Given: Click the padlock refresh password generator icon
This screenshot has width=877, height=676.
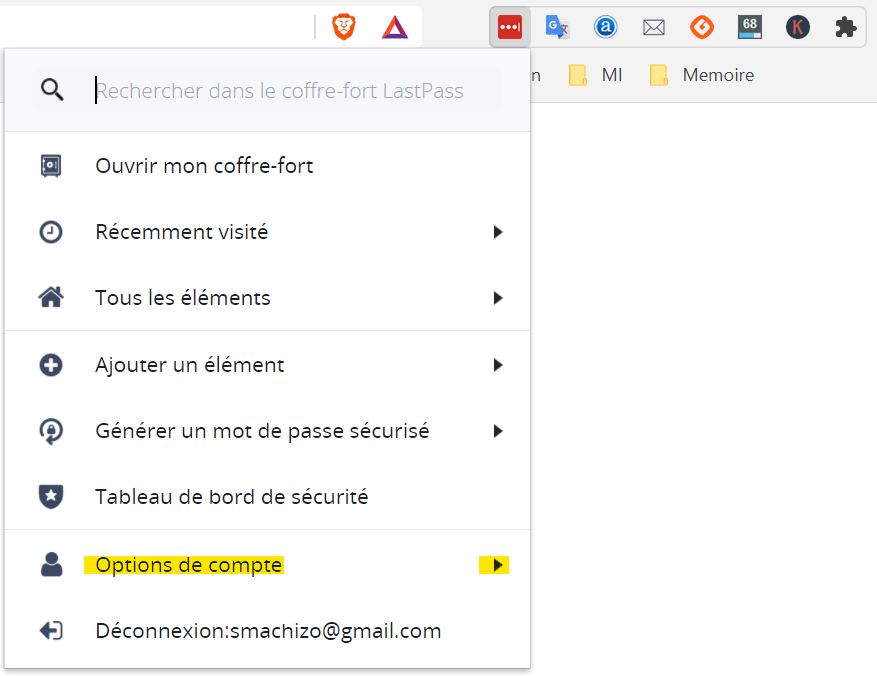Looking at the screenshot, I should click(x=51, y=431).
